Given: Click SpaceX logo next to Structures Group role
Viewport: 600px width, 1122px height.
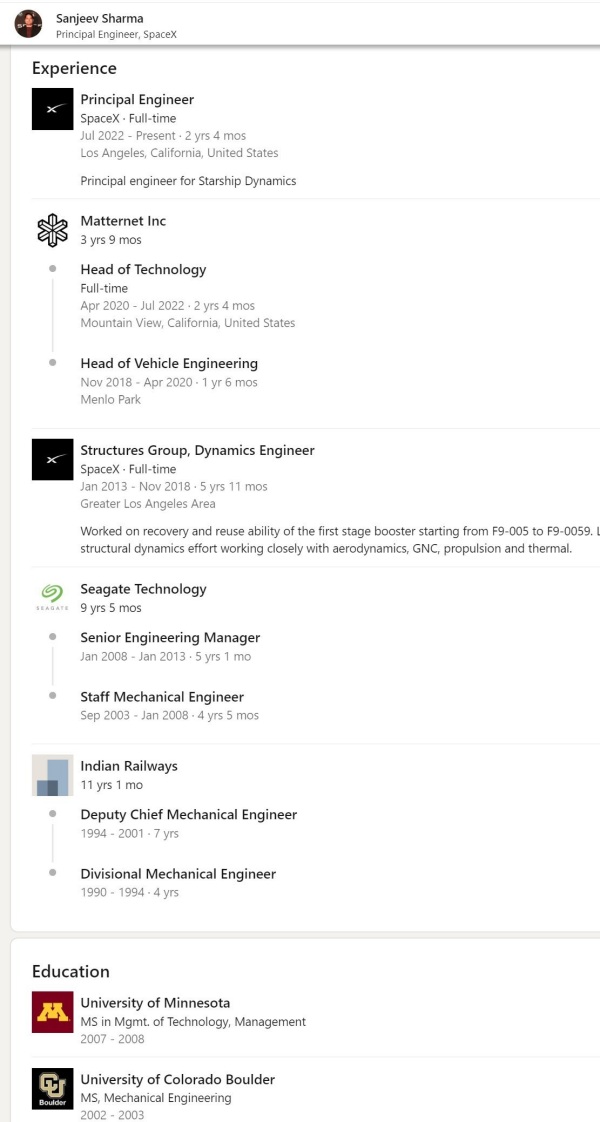Looking at the screenshot, I should click(52, 459).
